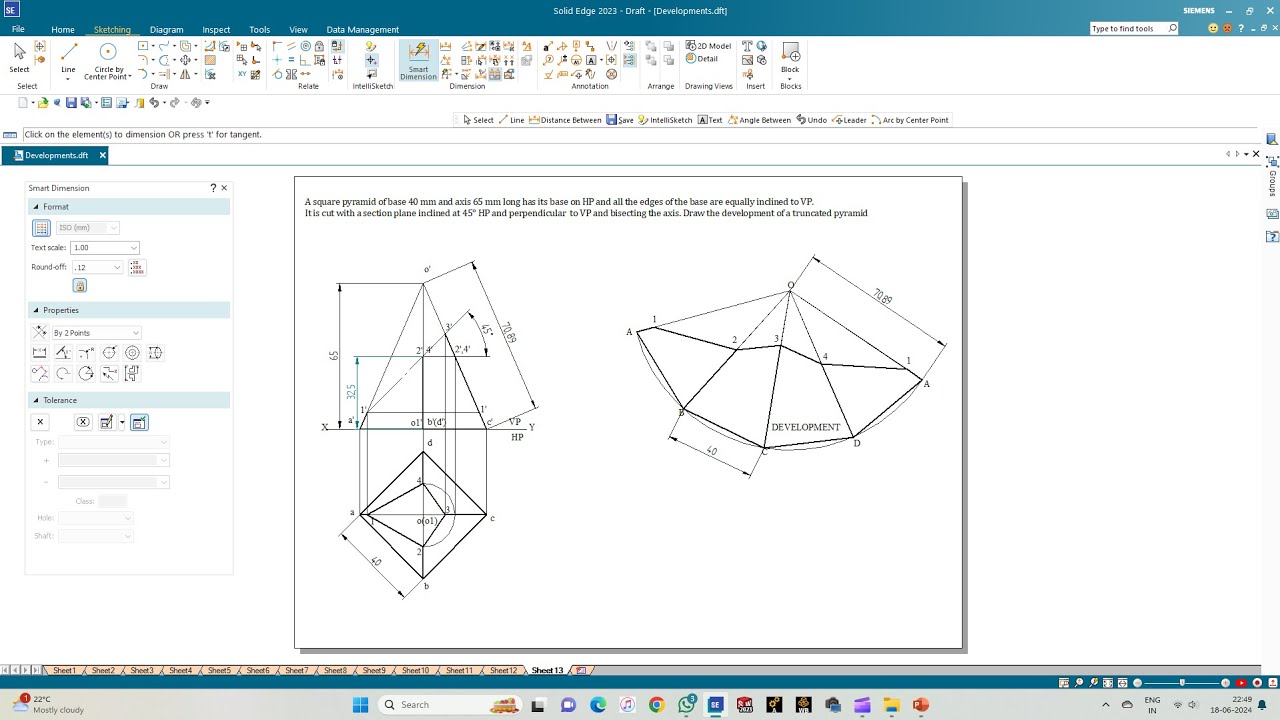The image size is (1280, 720).
Task: Switch to the Sheet5 tab
Action: tap(219, 671)
